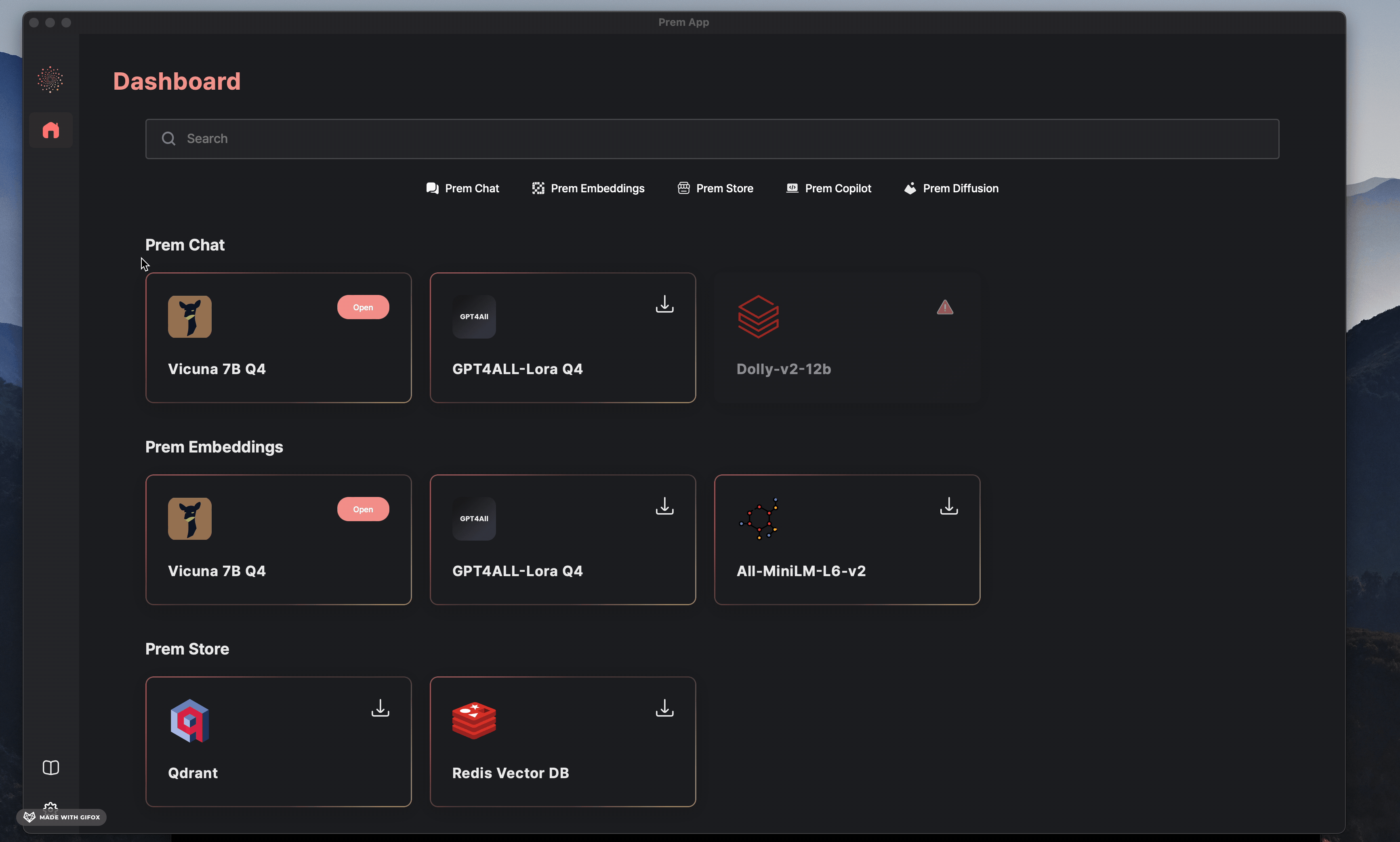
Task: Open Vicuna 7B Q4 in Prem Embeddings
Action: pos(363,509)
